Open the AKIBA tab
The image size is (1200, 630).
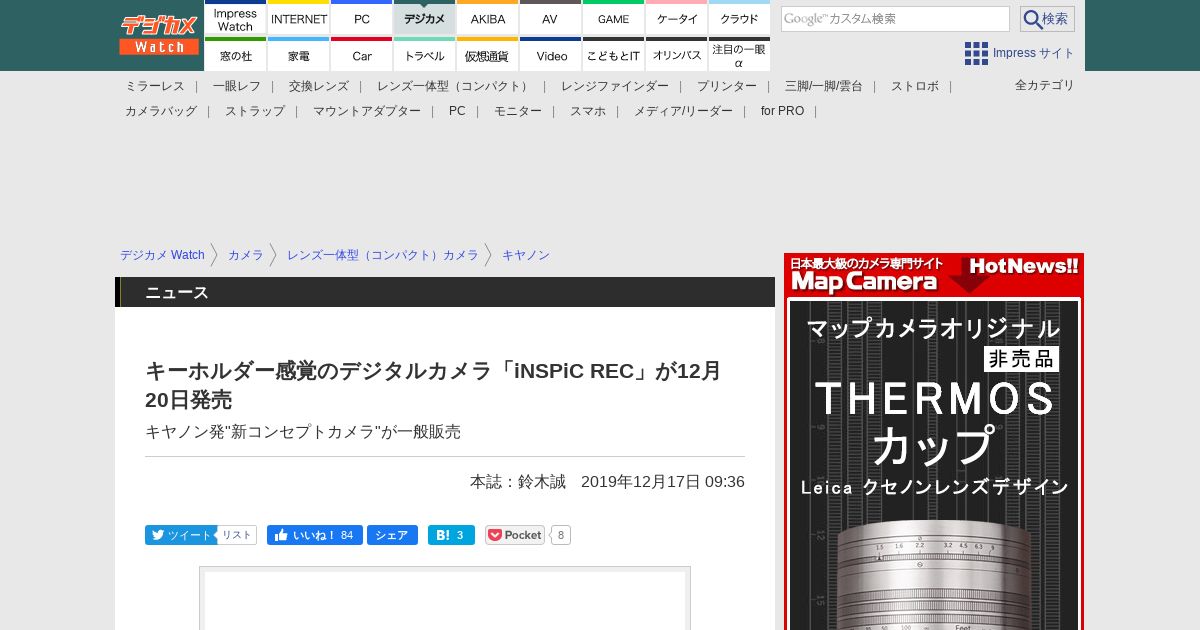(x=488, y=18)
